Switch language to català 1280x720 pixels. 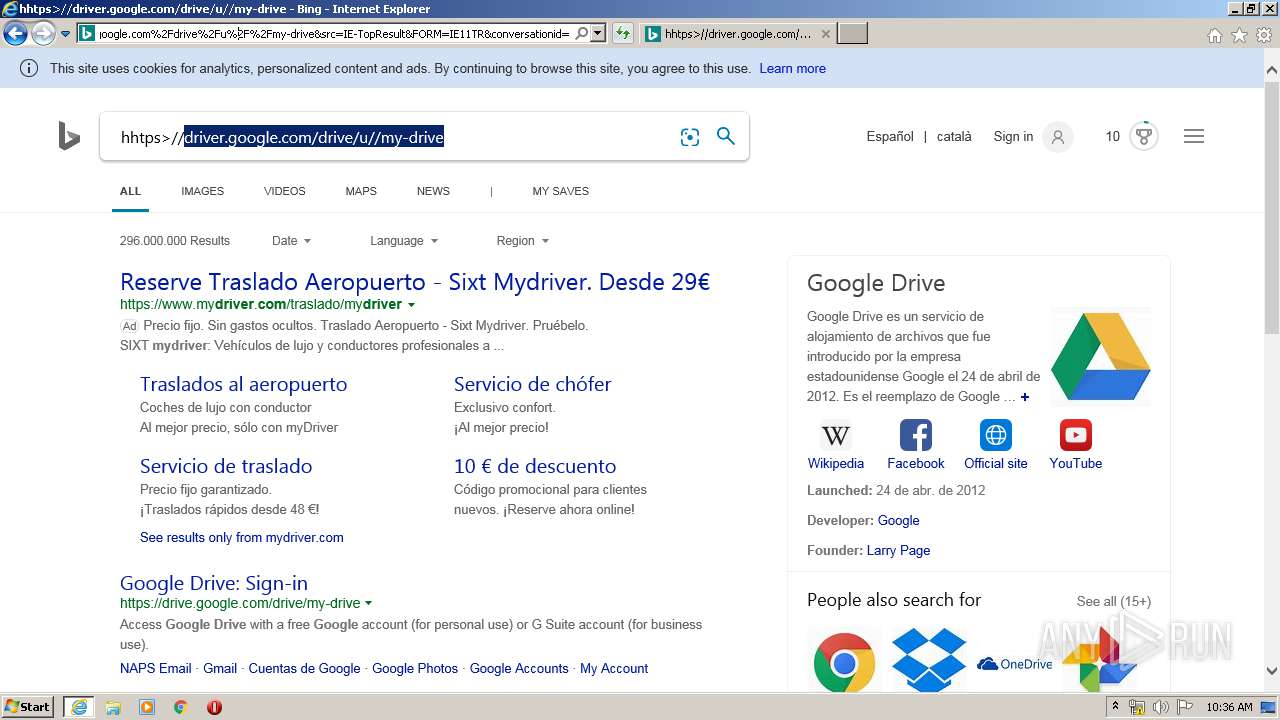954,136
